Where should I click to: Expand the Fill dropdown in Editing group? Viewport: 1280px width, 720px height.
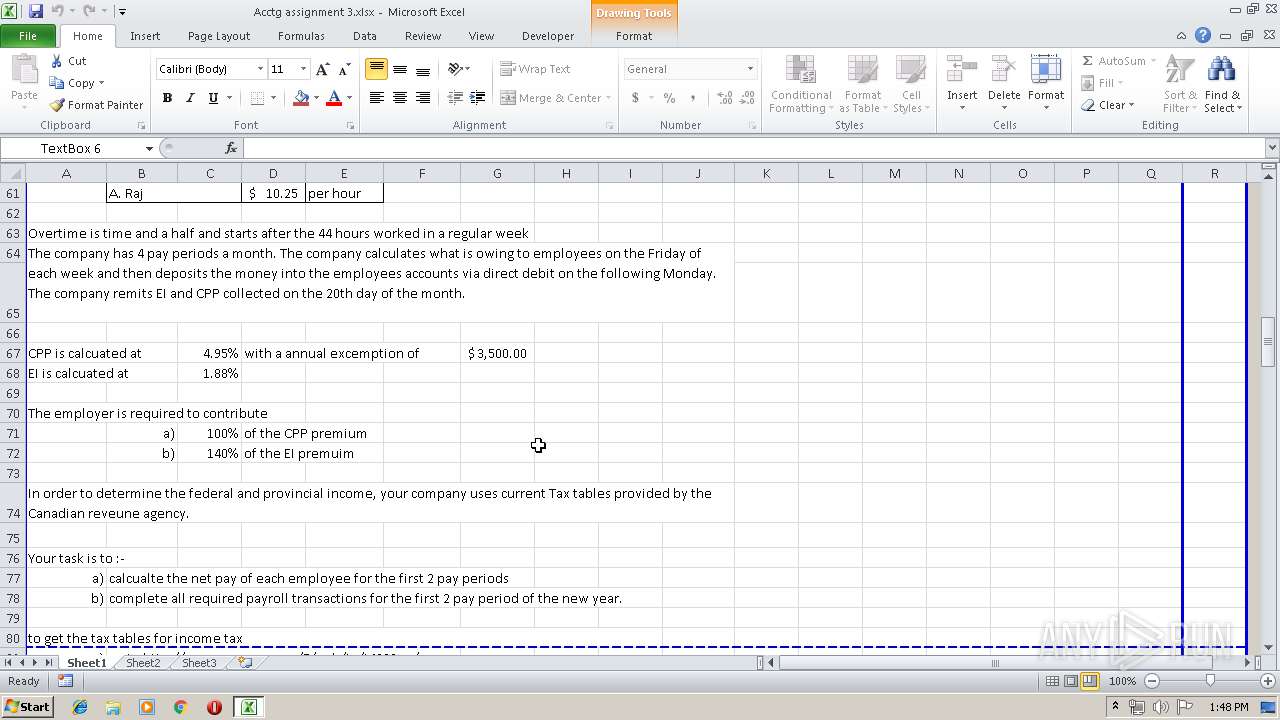tap(1120, 83)
